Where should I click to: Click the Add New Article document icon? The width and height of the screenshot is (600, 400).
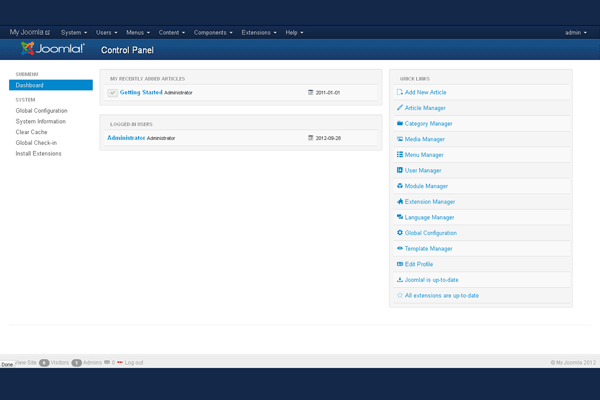coord(399,92)
